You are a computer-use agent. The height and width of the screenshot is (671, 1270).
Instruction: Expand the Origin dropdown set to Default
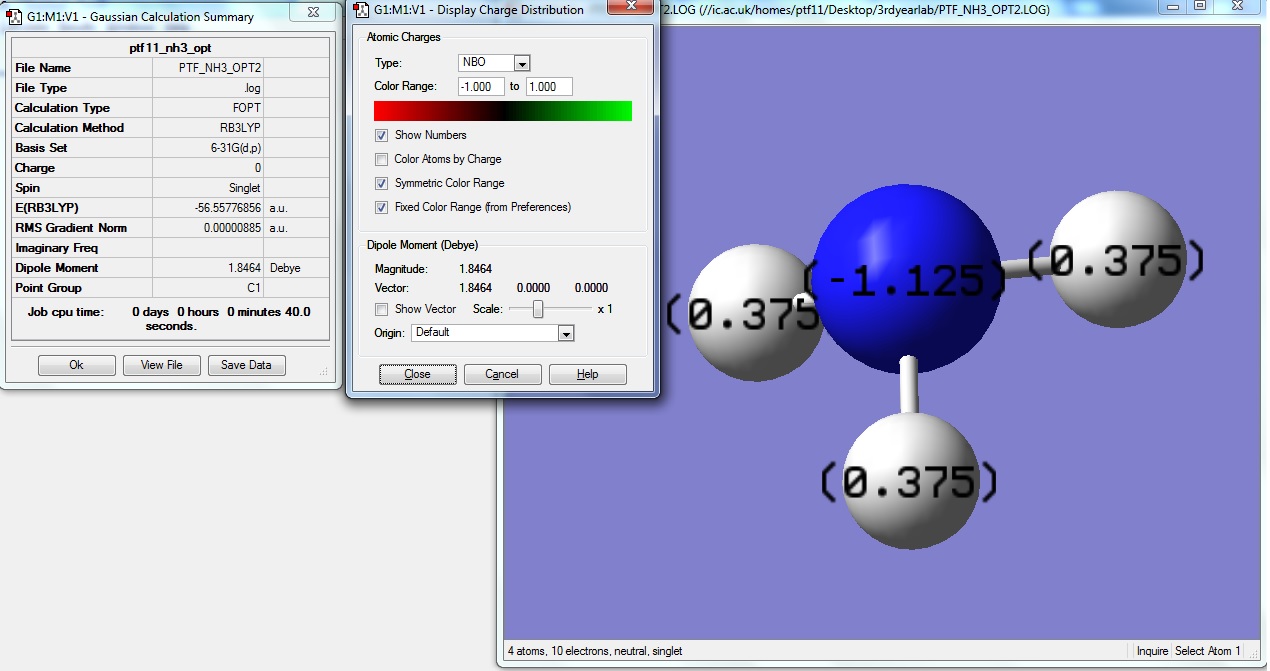(x=566, y=333)
